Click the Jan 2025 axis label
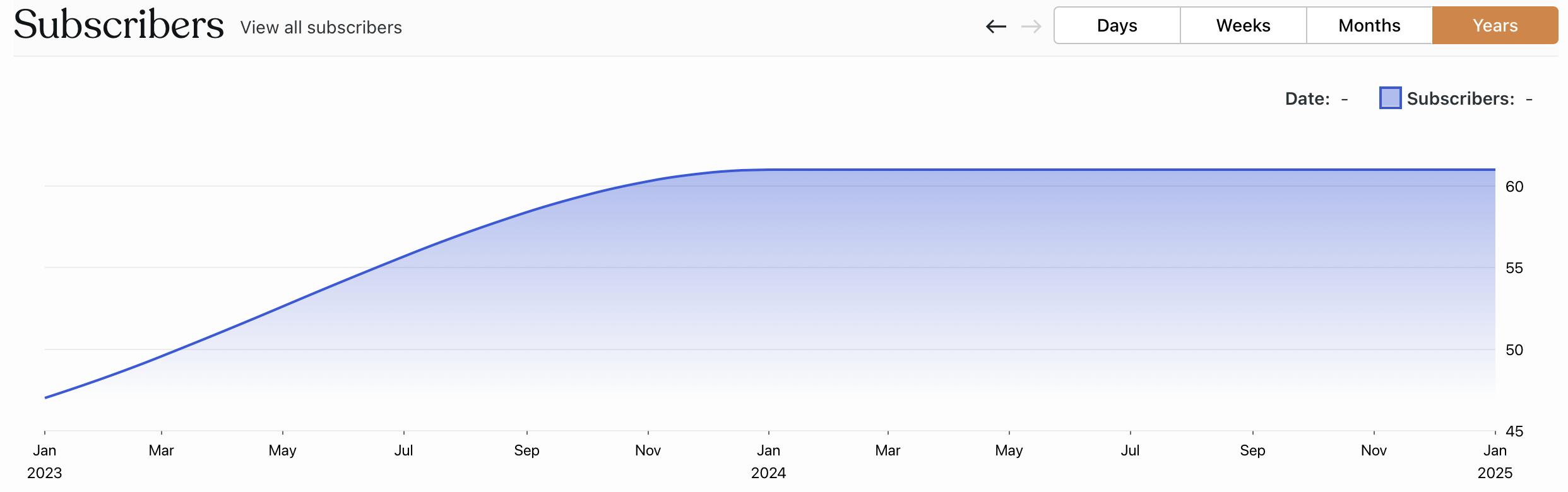The width and height of the screenshot is (1568, 492). (1495, 461)
